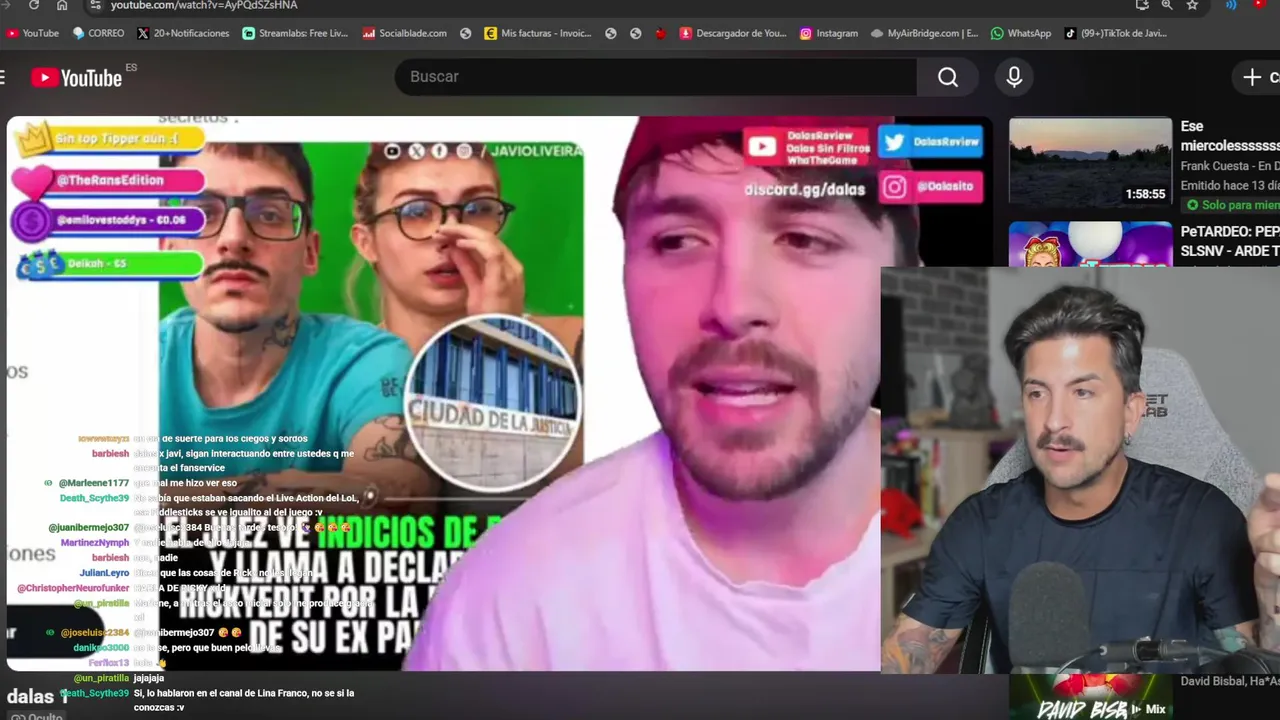Reload the page with the browser refresh icon
This screenshot has width=1280, height=720.
pyautogui.click(x=33, y=5)
